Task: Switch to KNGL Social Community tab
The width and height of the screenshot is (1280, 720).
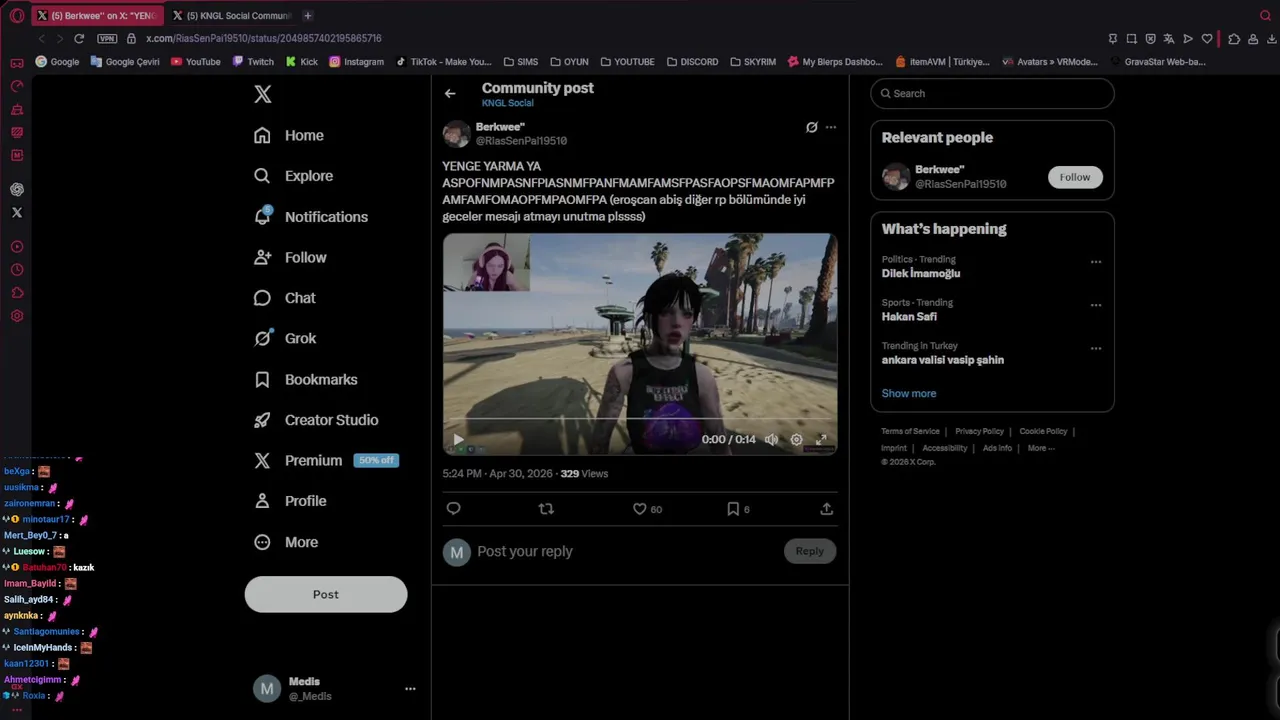Action: point(232,15)
